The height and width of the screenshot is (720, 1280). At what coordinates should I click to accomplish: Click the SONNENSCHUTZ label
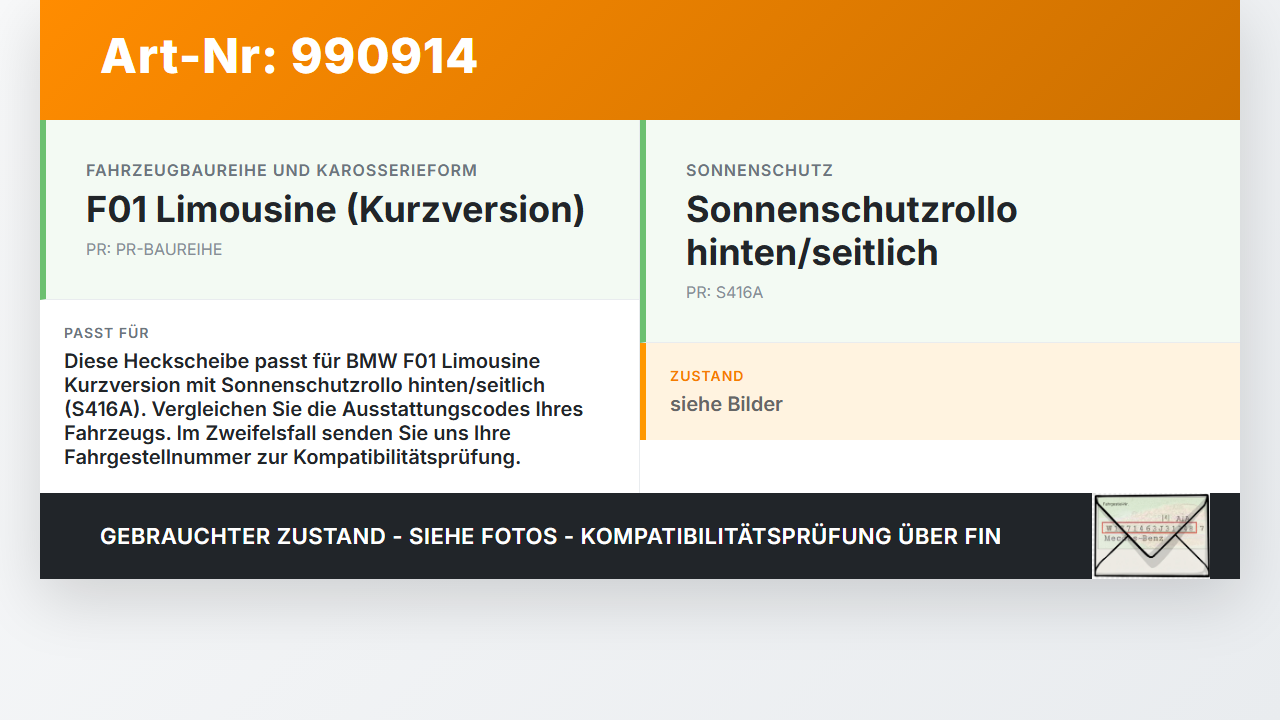click(x=759, y=170)
